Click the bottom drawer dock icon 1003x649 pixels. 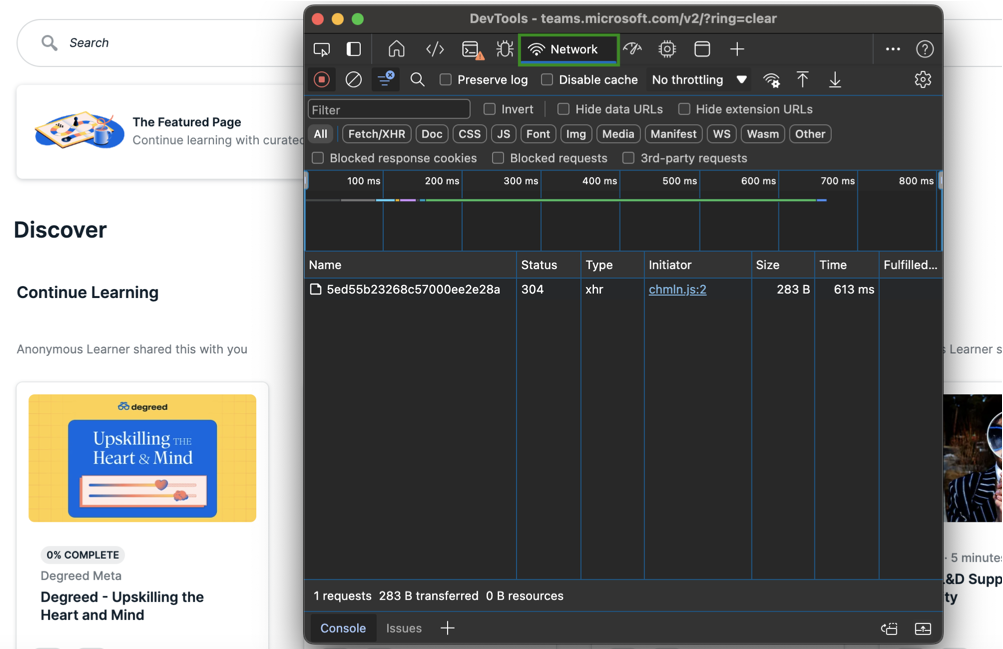[890, 629]
